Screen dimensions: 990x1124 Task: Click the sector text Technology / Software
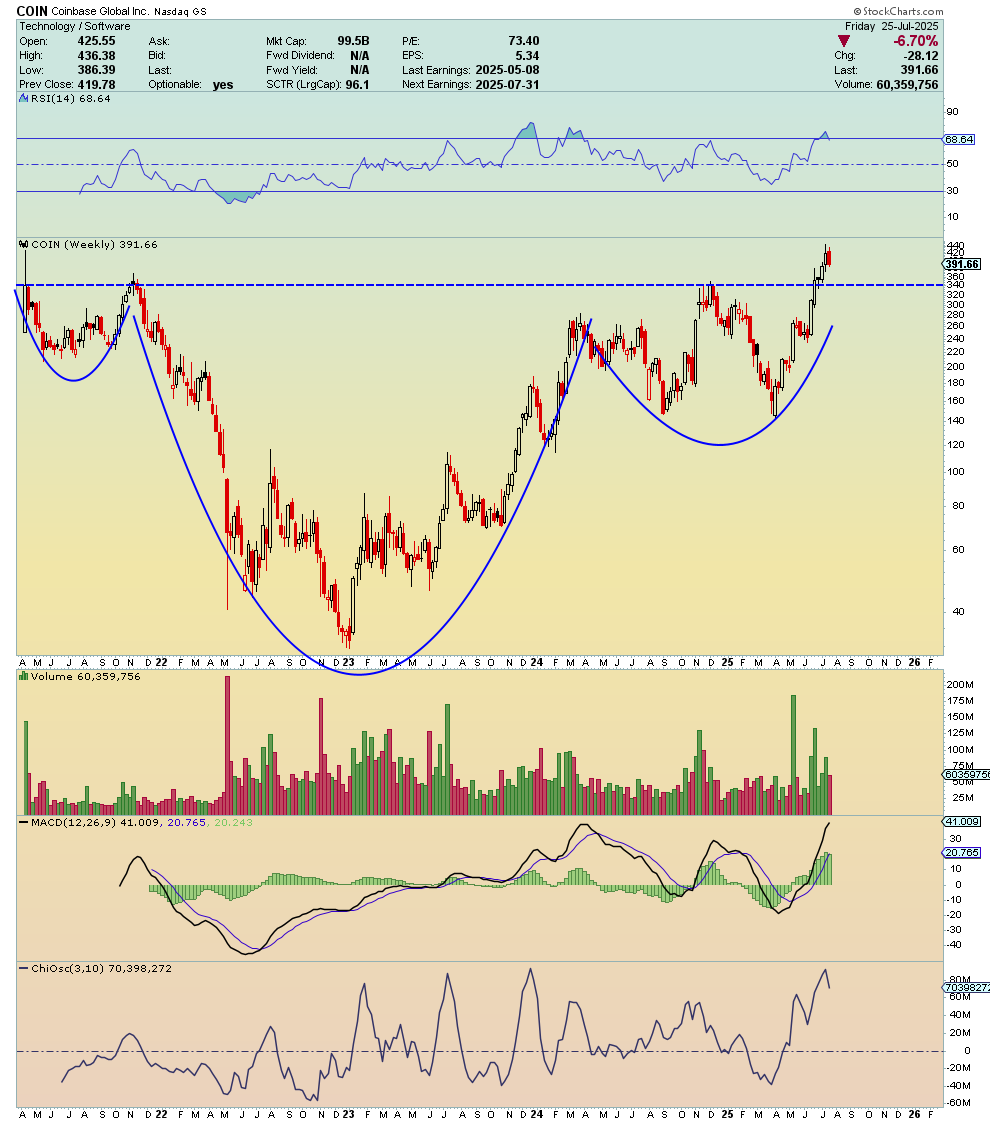tap(75, 27)
